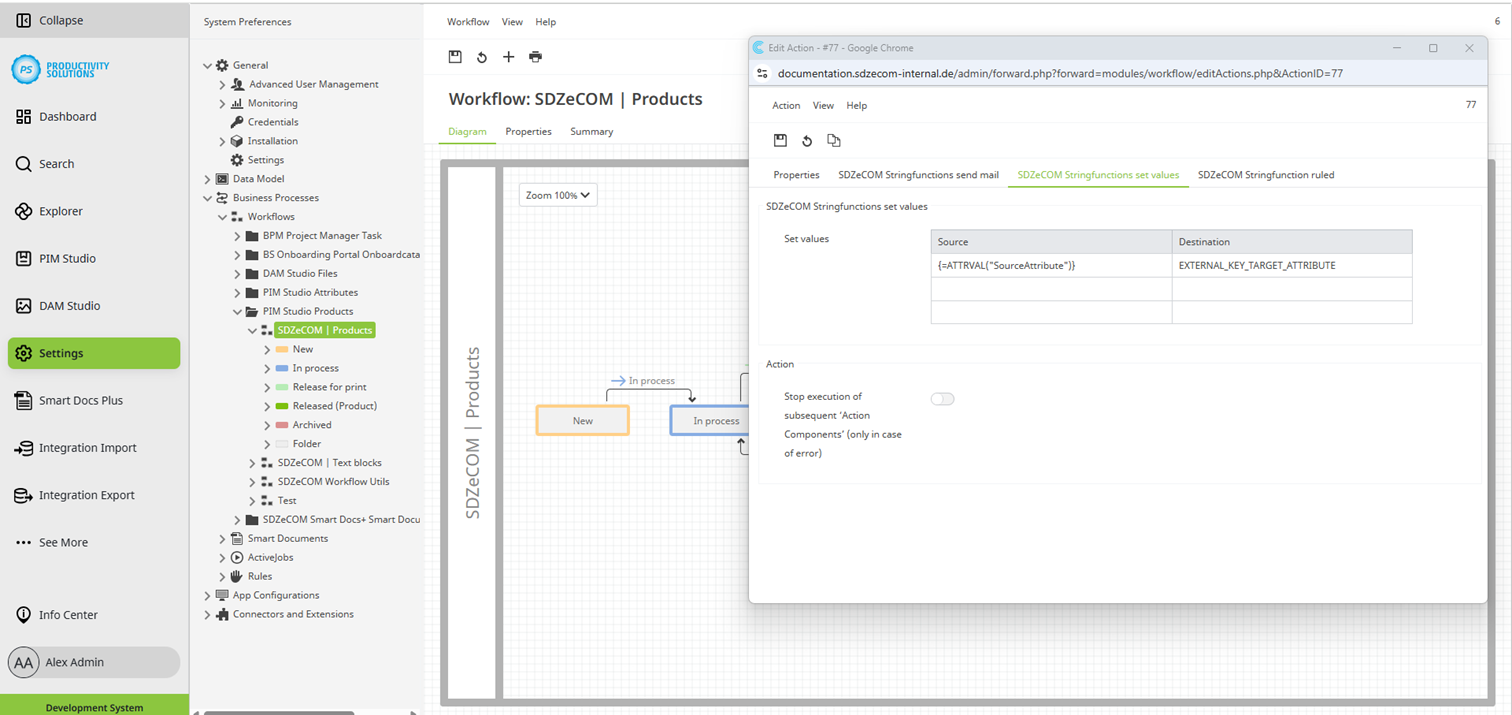The height and width of the screenshot is (715, 1512).
Task: Expand the Connectors and Extensions node
Action: [x=207, y=615]
